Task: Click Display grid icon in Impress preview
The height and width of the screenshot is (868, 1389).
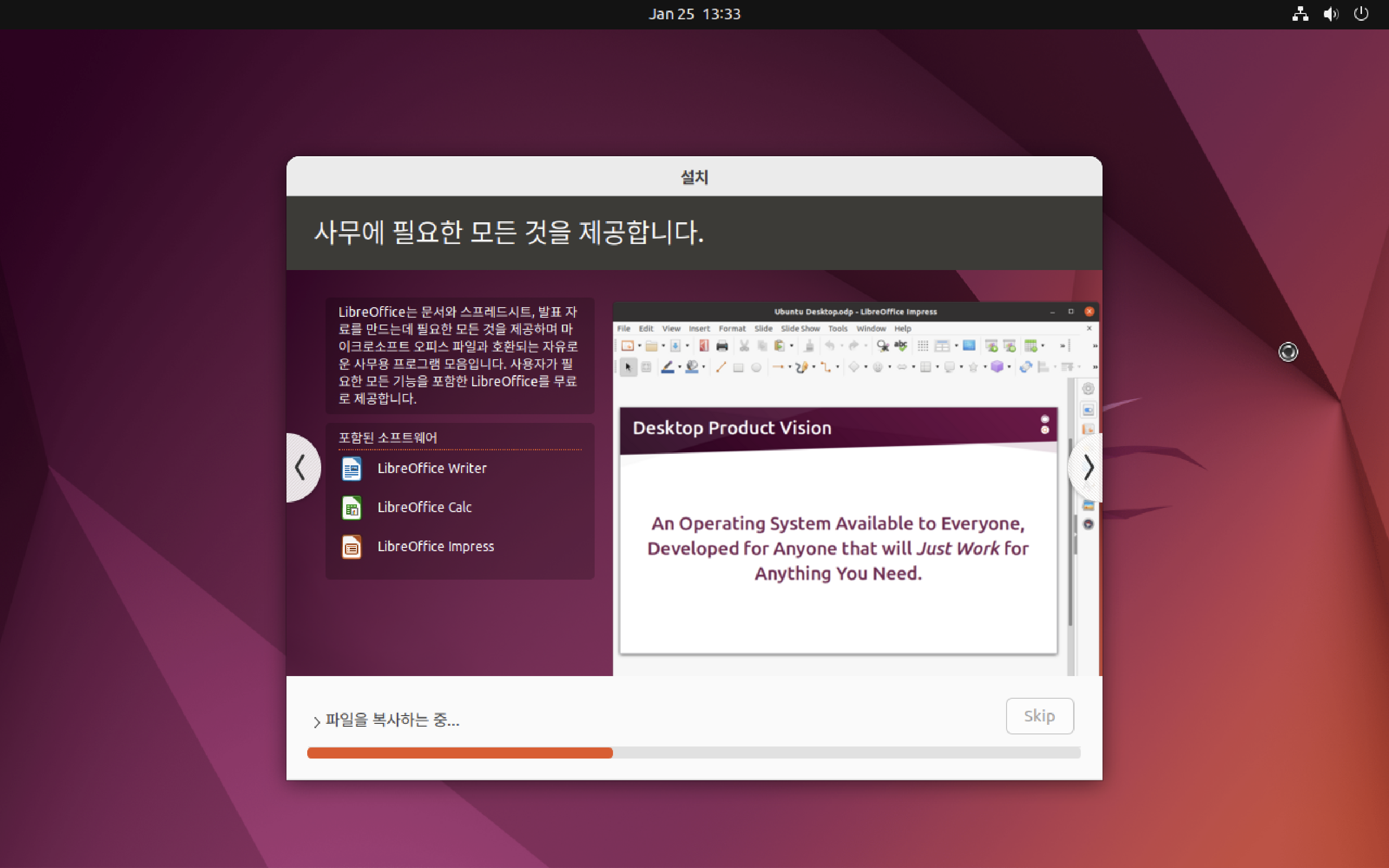Action: (x=923, y=346)
